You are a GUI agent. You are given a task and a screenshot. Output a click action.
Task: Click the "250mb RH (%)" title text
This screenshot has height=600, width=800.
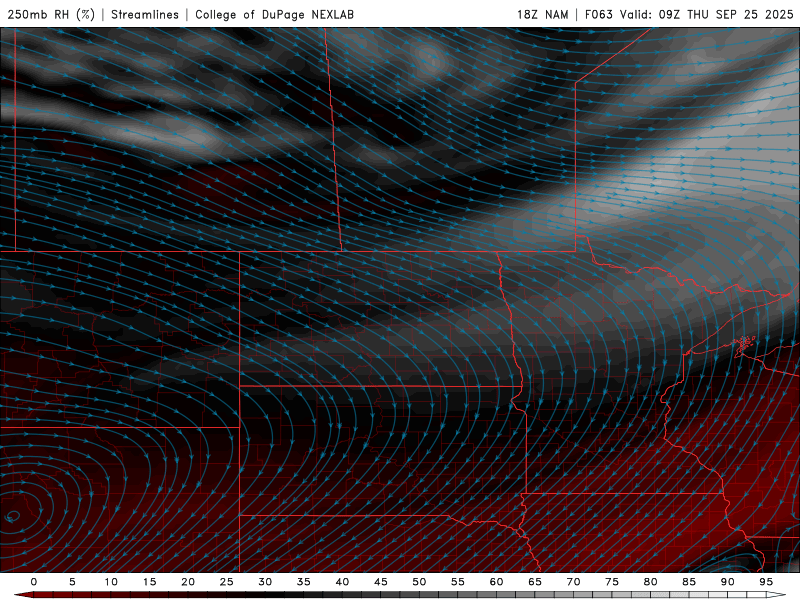51,14
